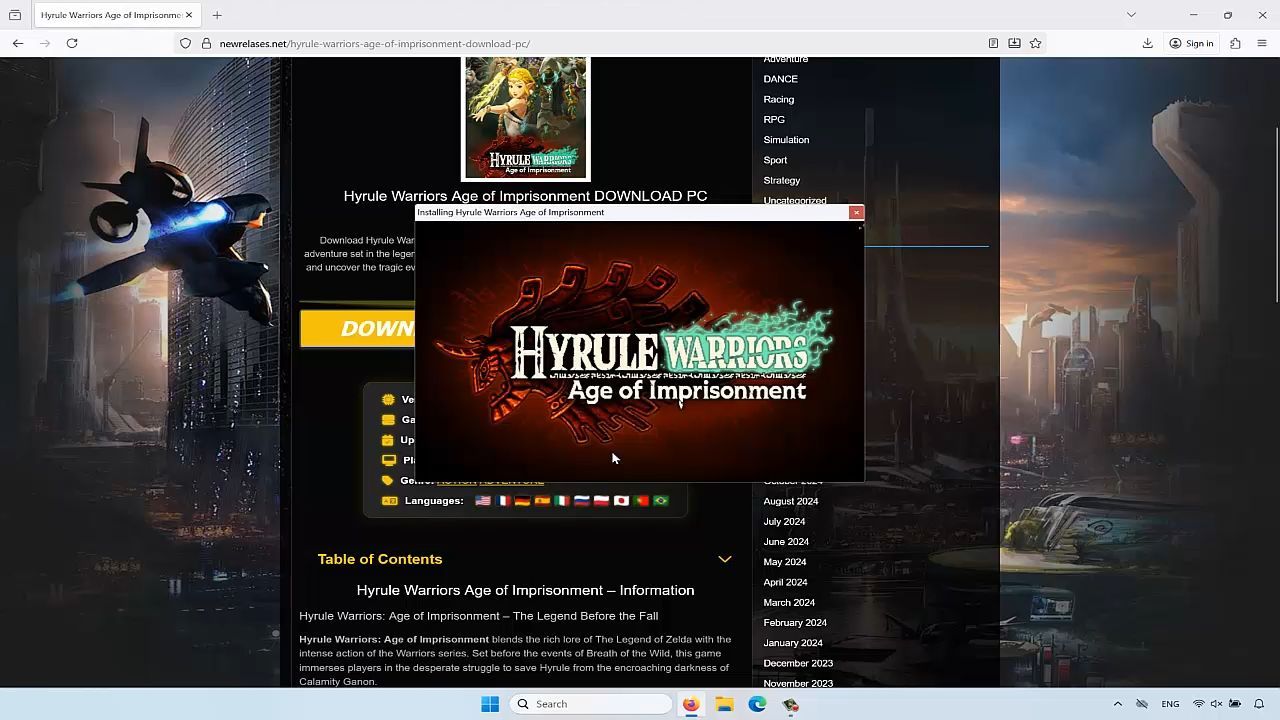This screenshot has height=720, width=1280.
Task: Toggle Reader View in the address bar
Action: [993, 43]
